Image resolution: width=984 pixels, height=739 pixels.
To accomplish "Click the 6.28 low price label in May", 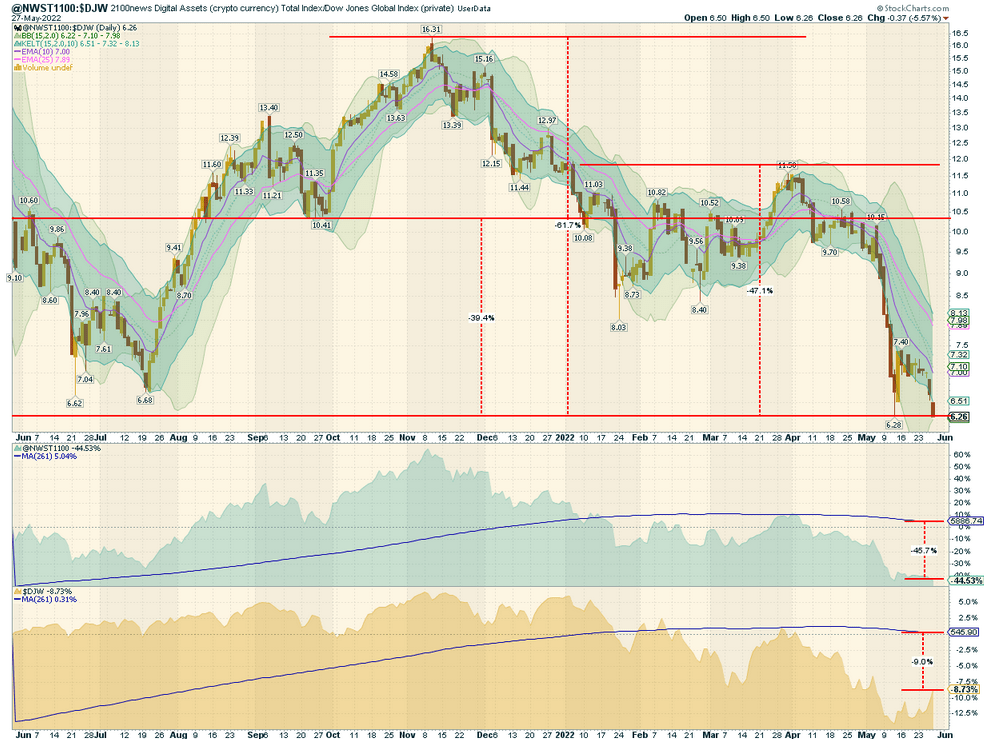I will tap(894, 425).
